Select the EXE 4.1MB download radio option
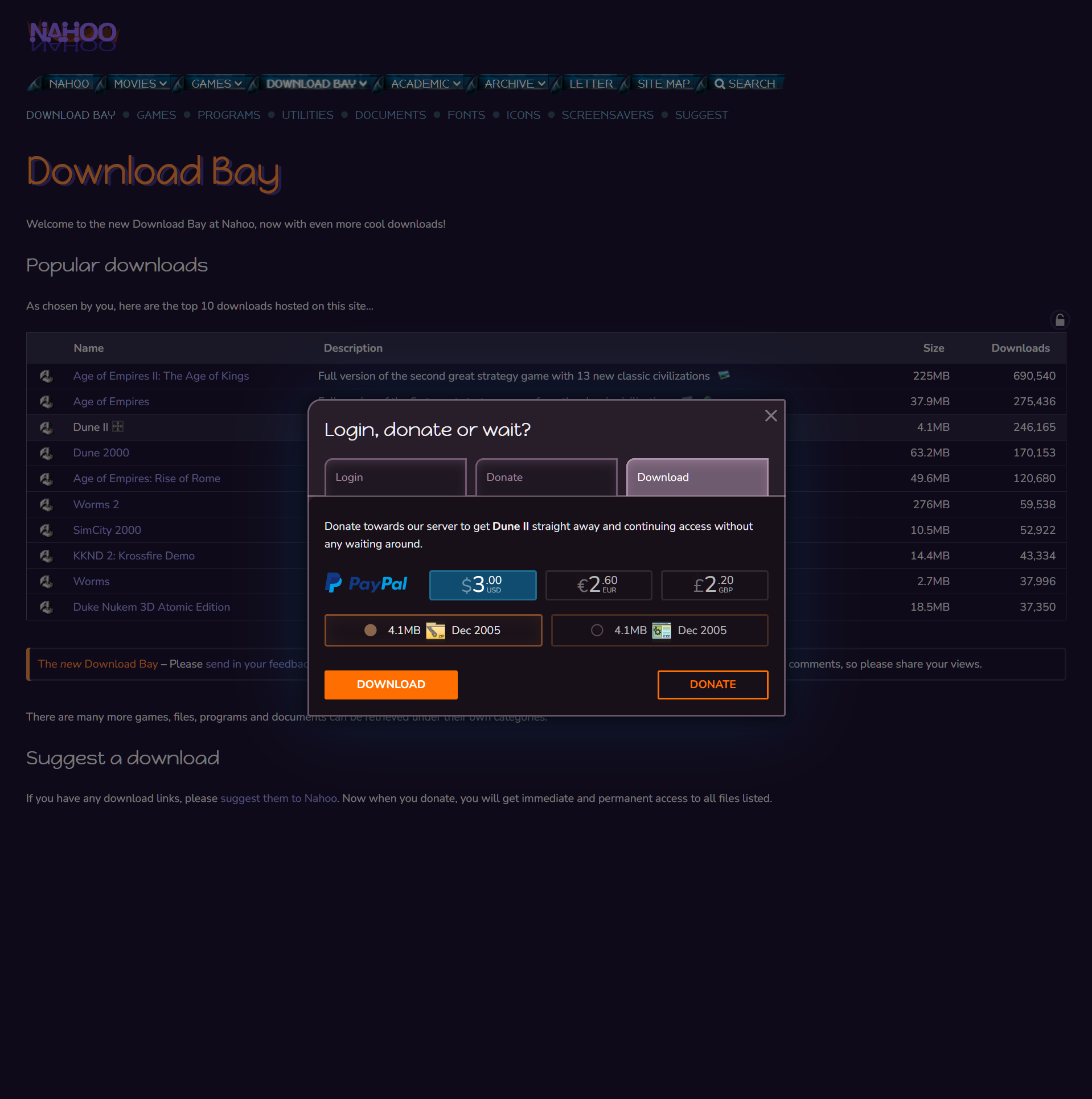 pos(597,631)
